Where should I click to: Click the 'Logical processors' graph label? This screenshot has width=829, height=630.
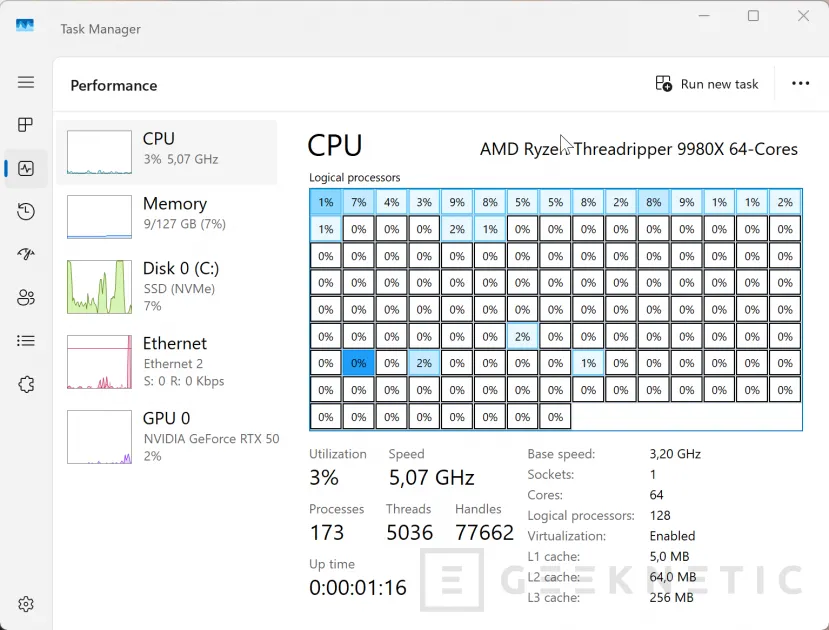354,178
